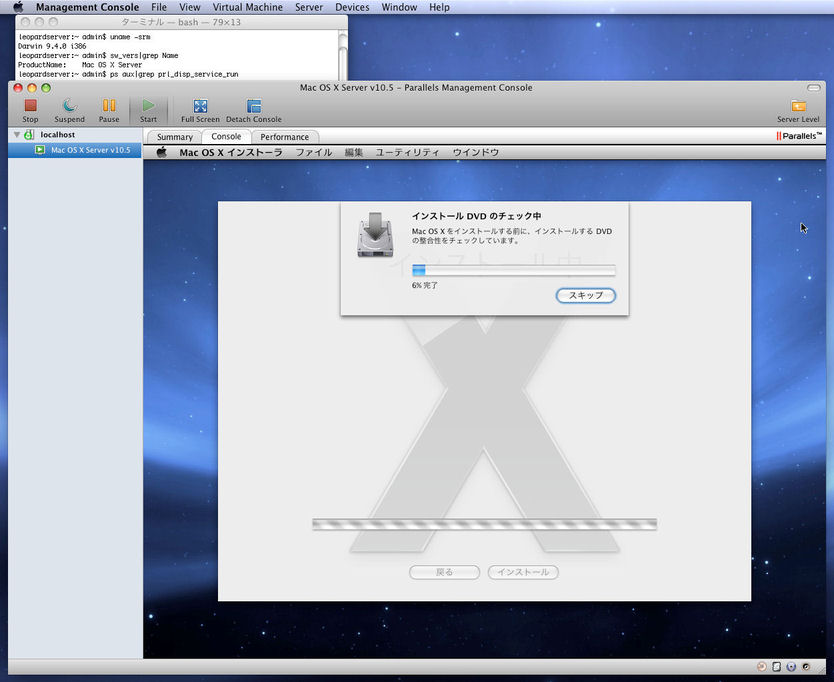
Task: Click 'uname -srm' command line in Terminal
Action: [x=84, y=37]
